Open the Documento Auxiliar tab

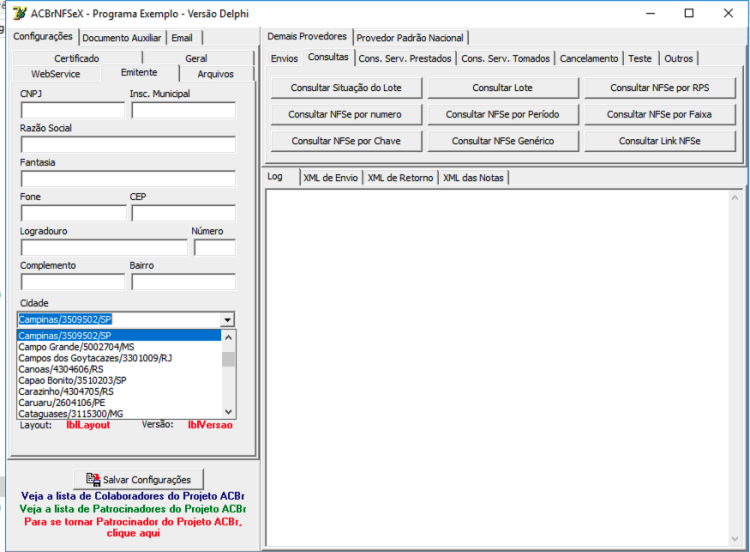point(121,38)
